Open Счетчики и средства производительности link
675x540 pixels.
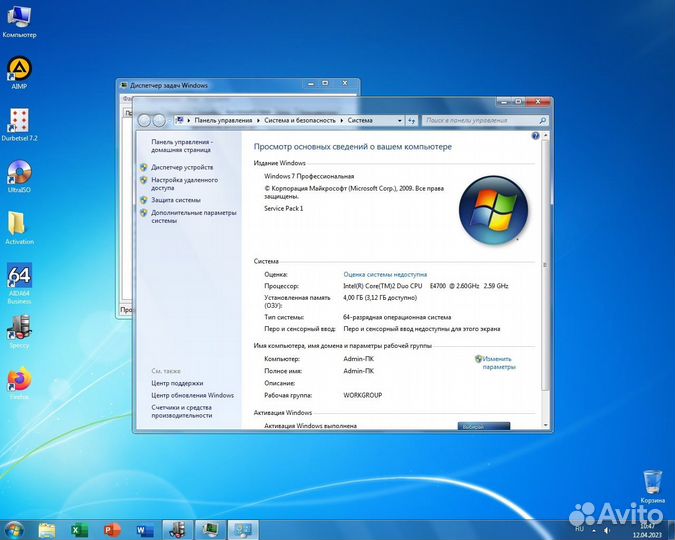point(181,411)
